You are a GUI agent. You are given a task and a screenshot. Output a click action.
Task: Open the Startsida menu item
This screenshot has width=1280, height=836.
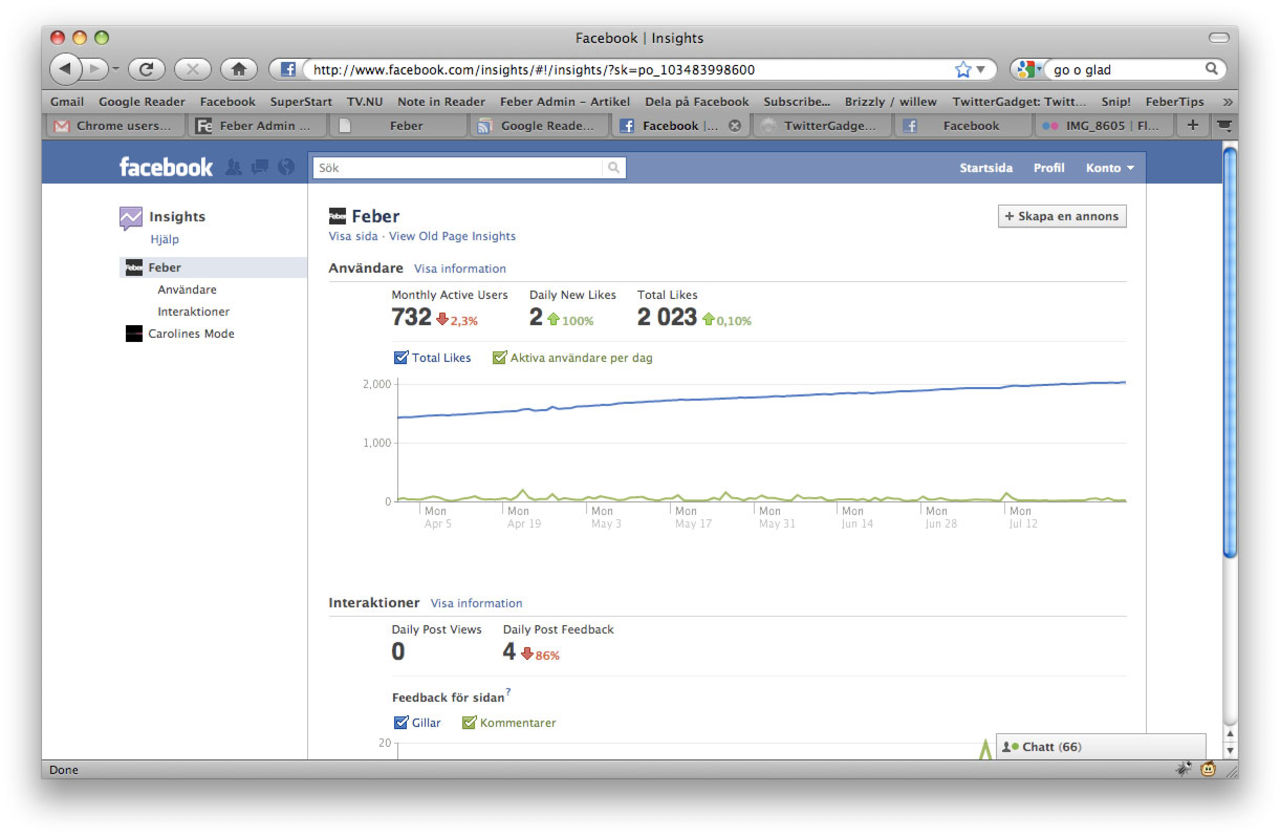pyautogui.click(x=986, y=168)
